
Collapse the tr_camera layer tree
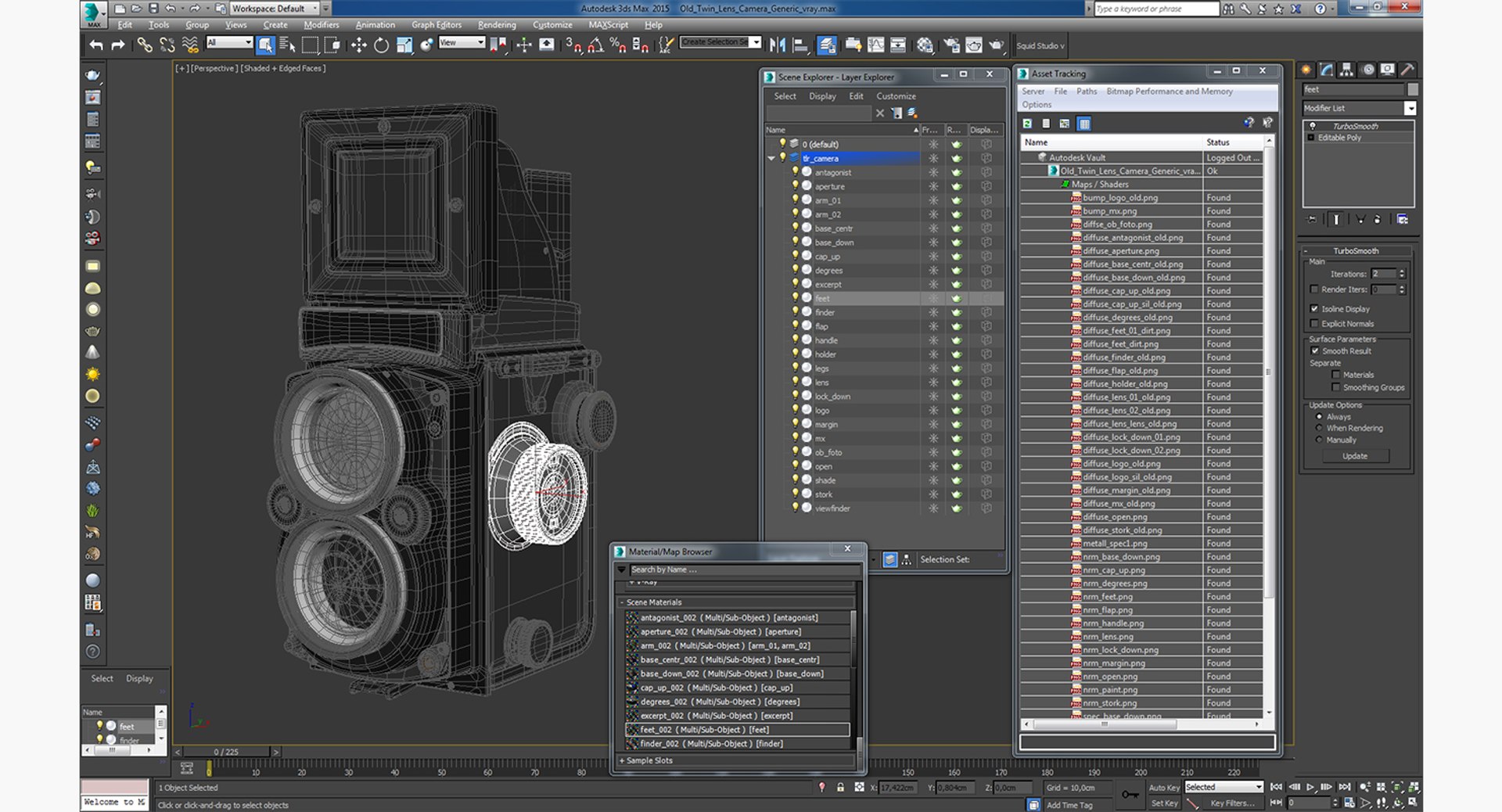(x=771, y=158)
